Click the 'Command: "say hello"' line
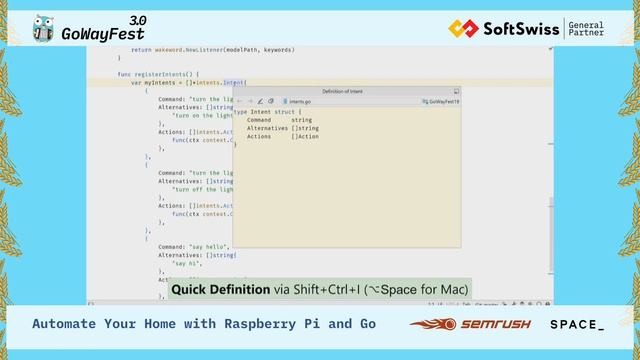The image size is (640, 360). [194, 247]
